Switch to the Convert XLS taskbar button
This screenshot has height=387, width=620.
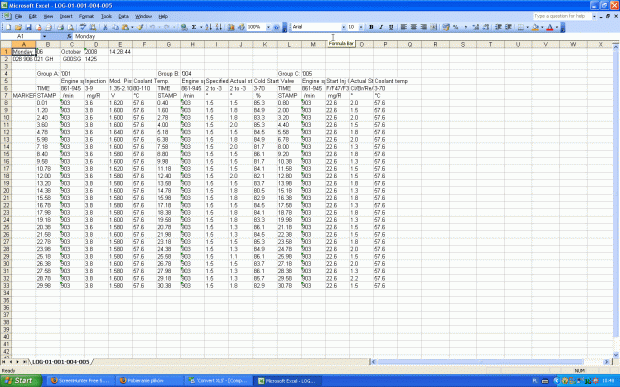[218, 381]
